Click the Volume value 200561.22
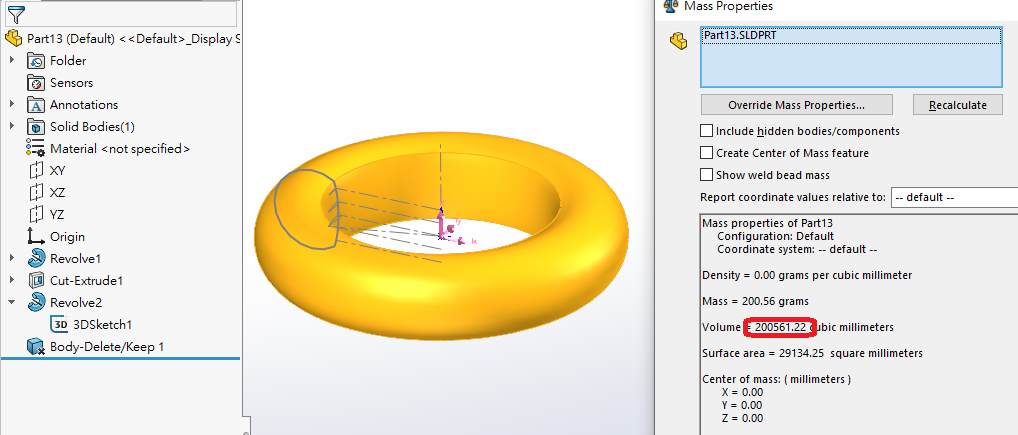 781,327
